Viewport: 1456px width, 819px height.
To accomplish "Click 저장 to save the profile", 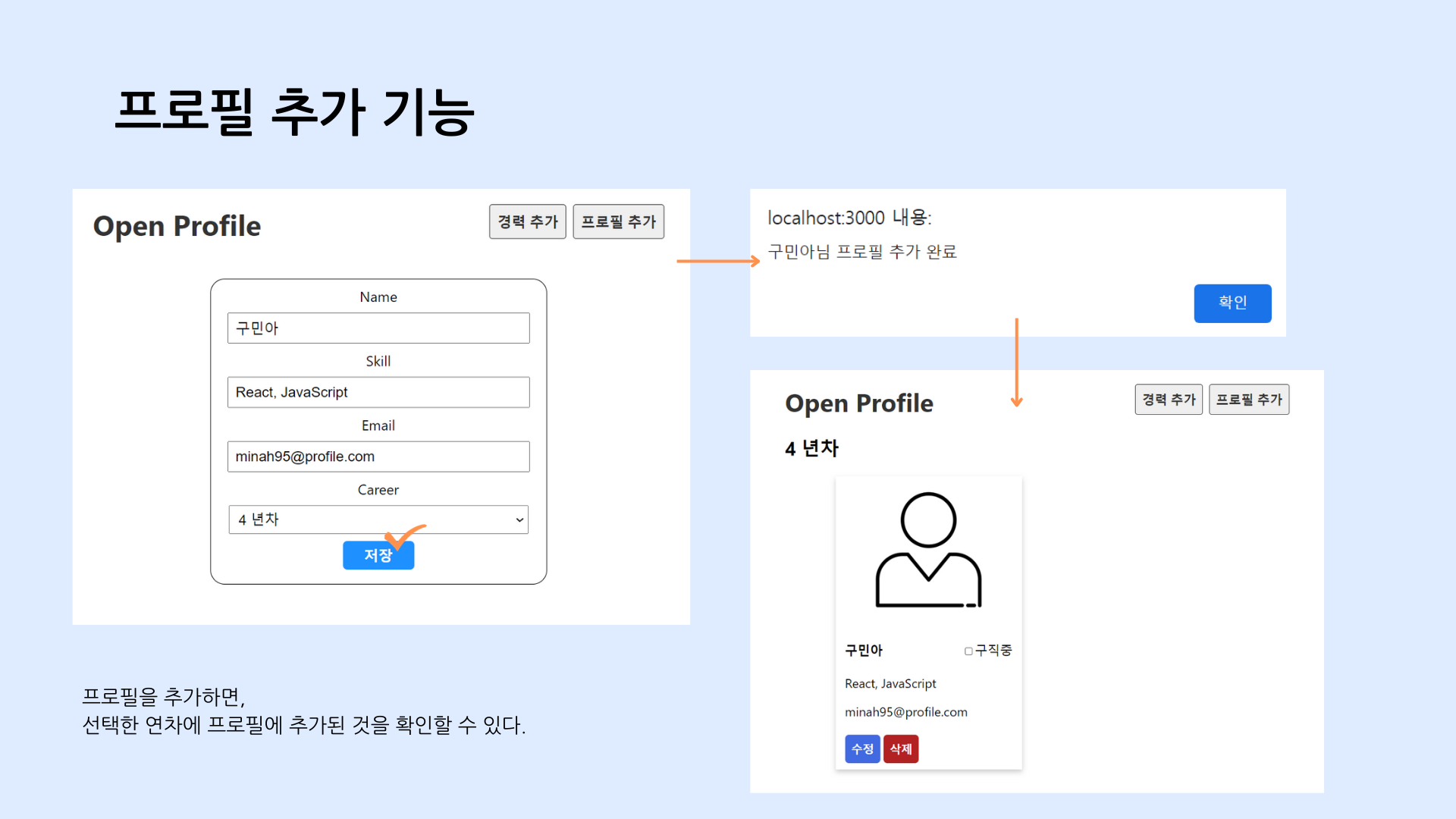I will [x=378, y=555].
